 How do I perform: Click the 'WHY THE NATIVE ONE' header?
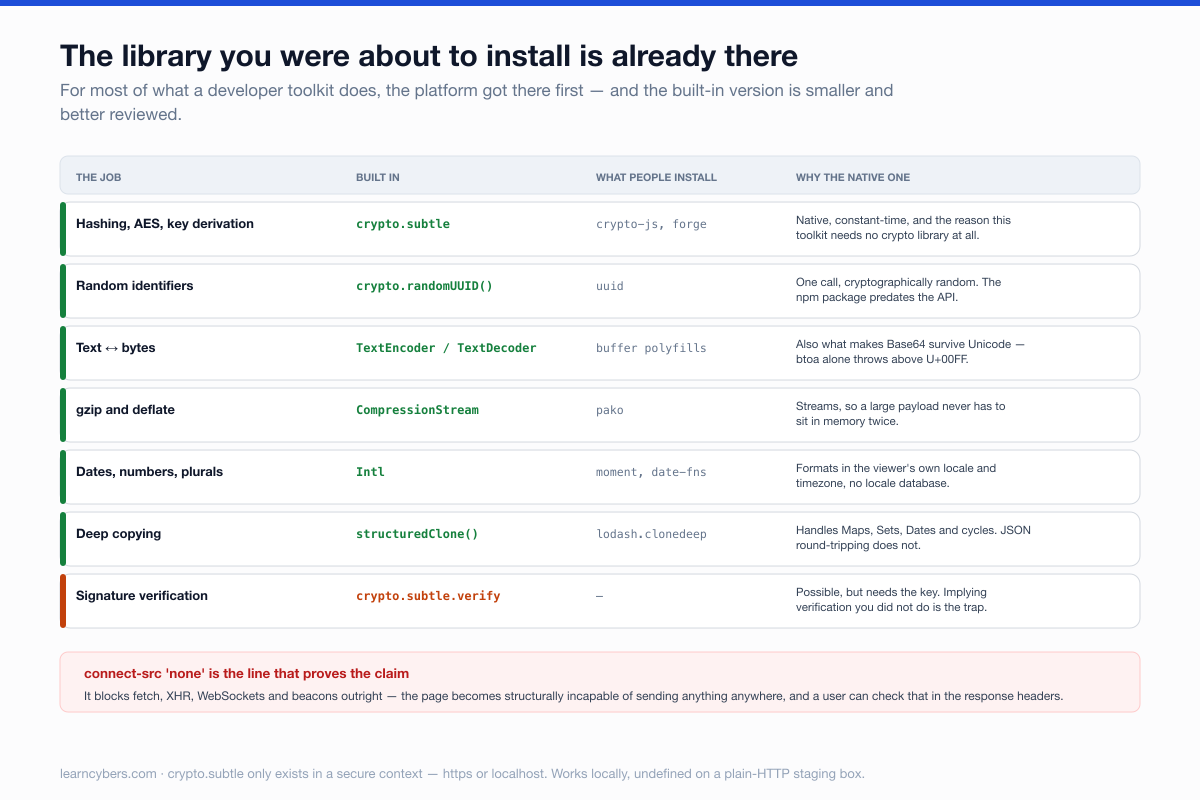pos(853,178)
